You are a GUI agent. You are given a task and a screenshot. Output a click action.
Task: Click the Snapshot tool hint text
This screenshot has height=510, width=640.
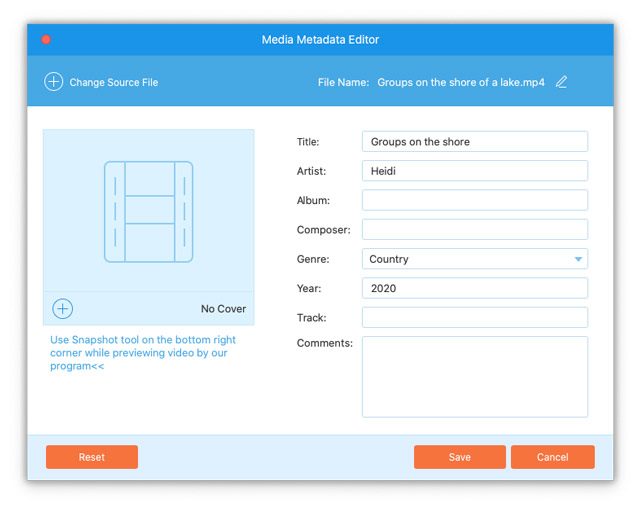point(143,353)
